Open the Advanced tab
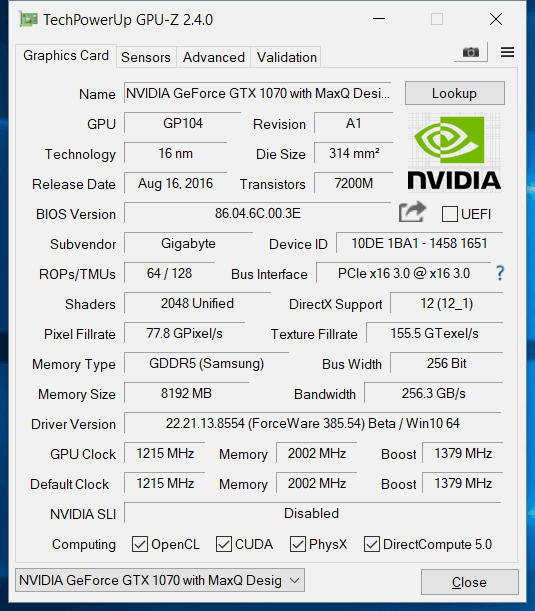 click(x=214, y=57)
